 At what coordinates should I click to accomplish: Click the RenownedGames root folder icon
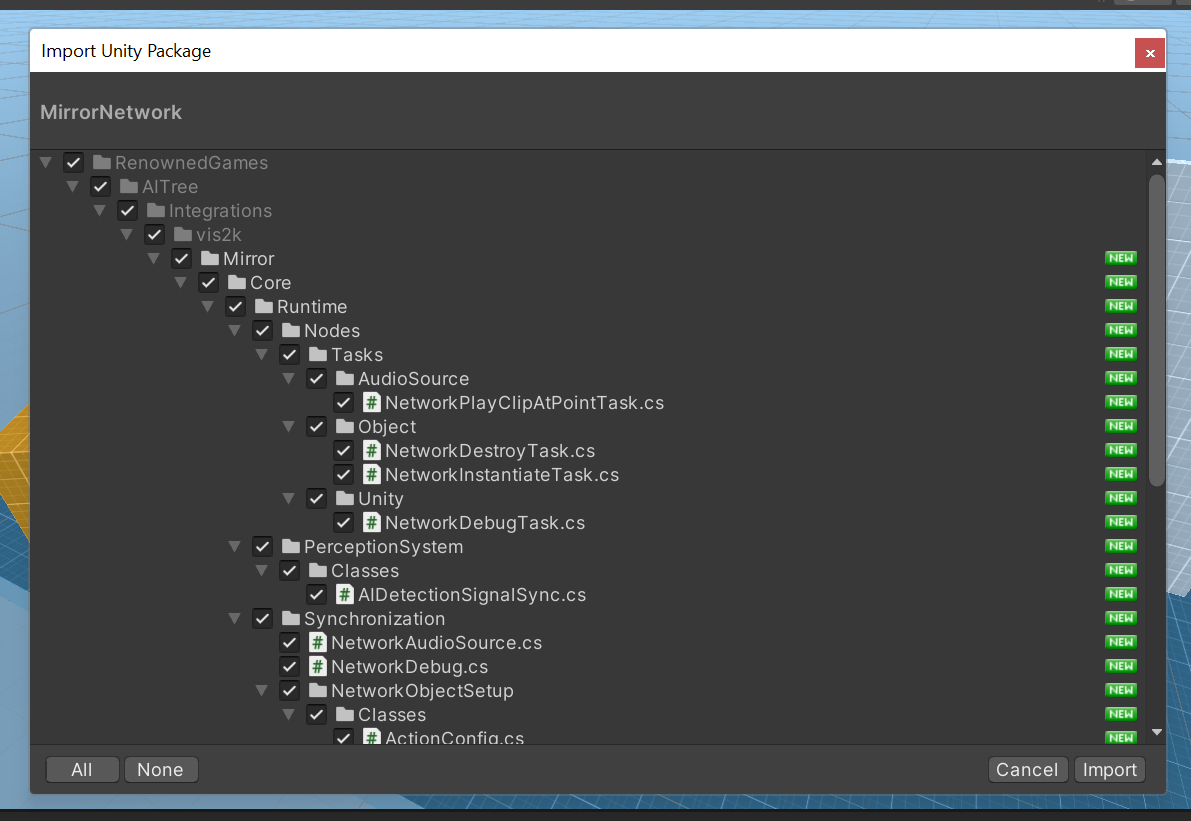[101, 163]
